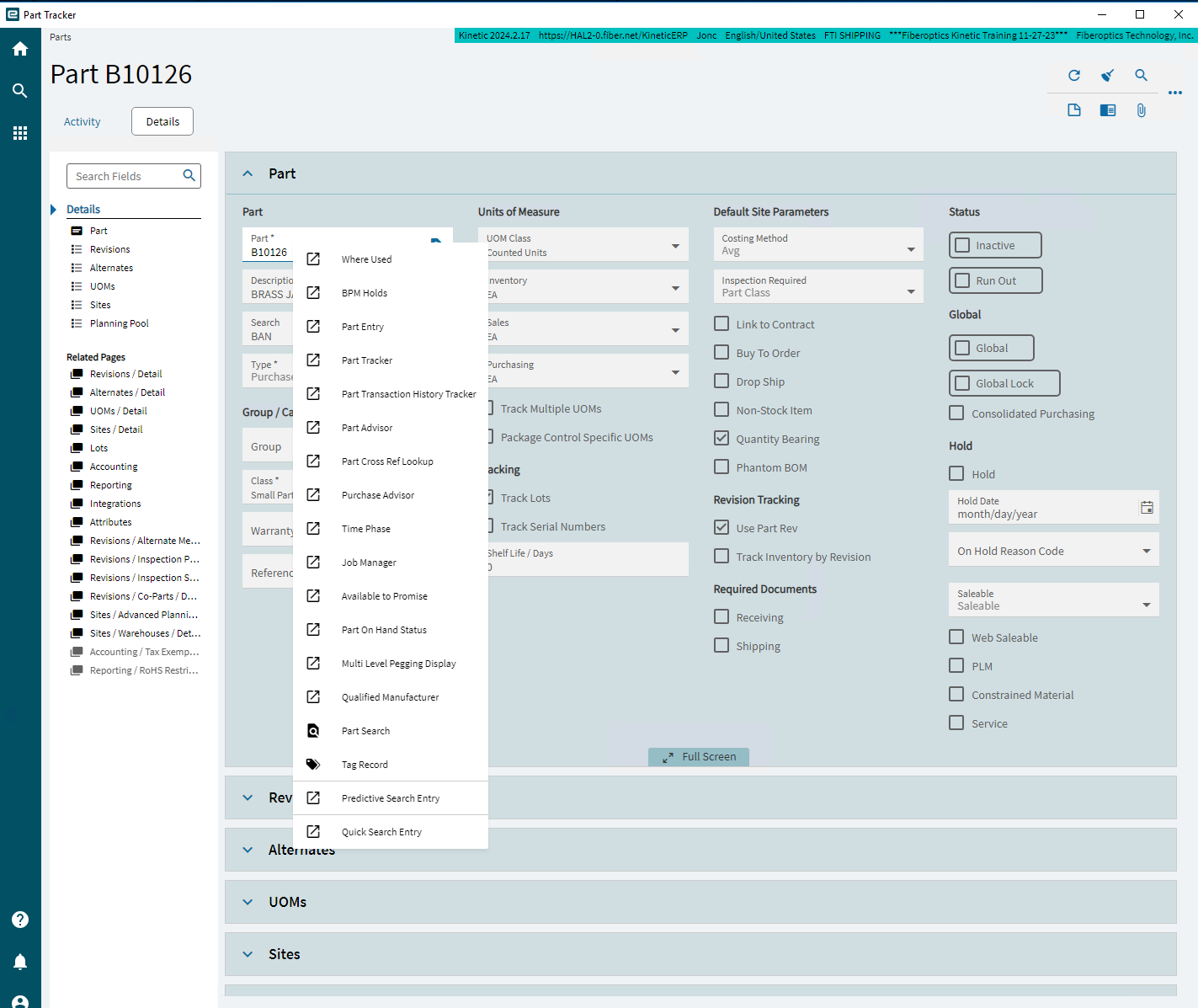Choose Available to Promise menu item
The image size is (1198, 1008).
tap(391, 596)
